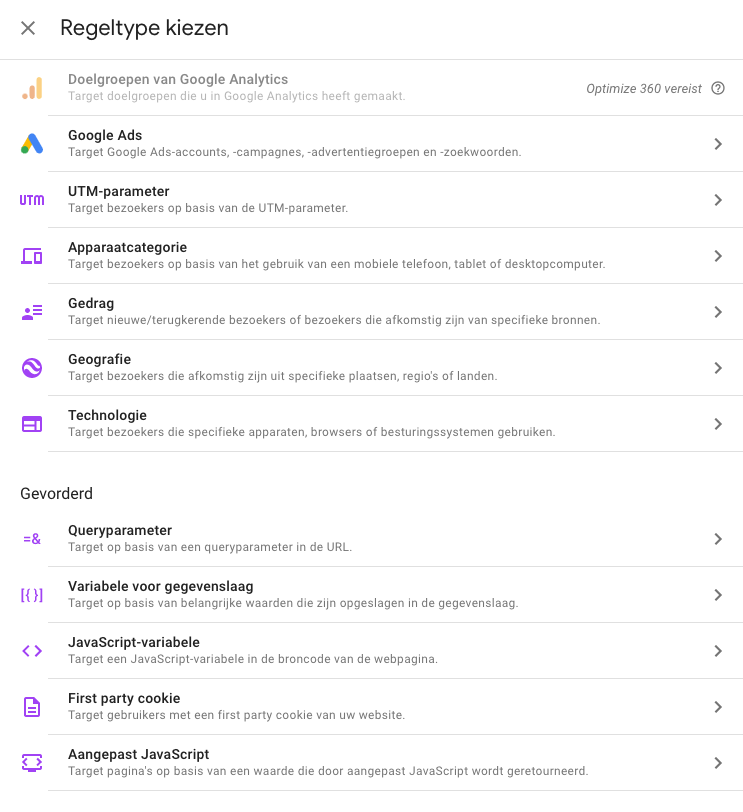
Task: Click the Technologie browser icon
Action: [32, 424]
